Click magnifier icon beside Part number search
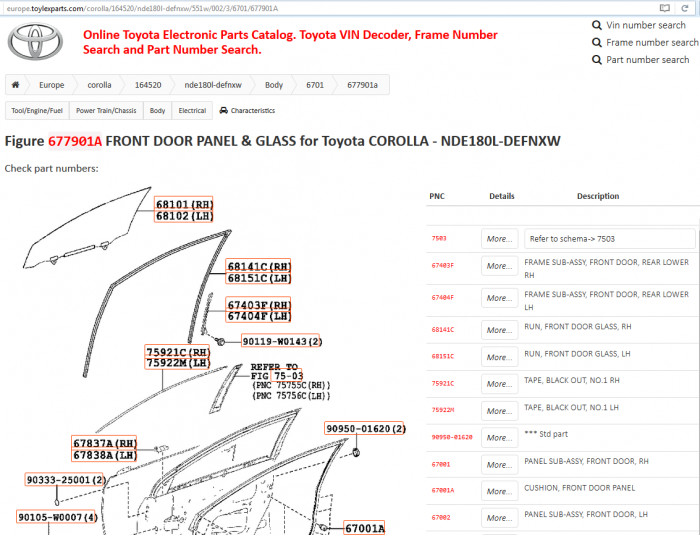700x535 pixels. (x=596, y=59)
